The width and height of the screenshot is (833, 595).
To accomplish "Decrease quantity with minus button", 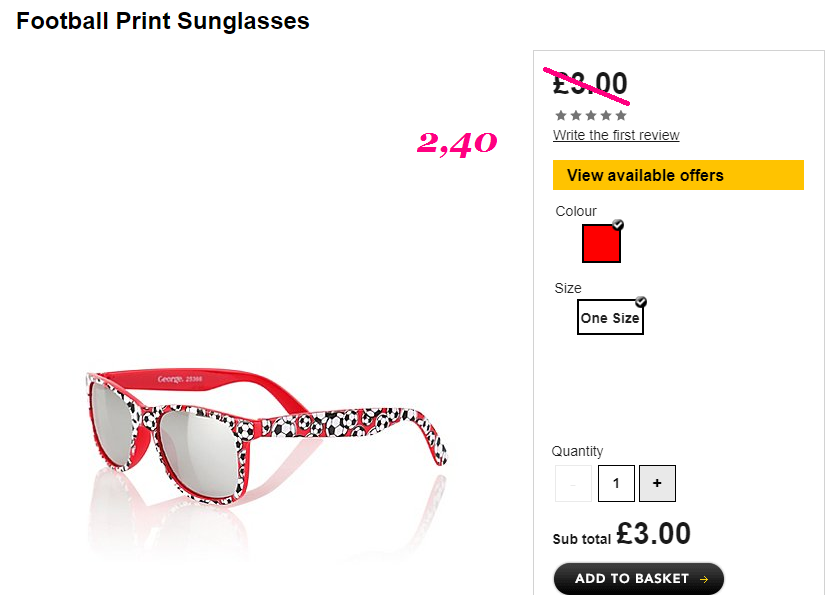I will (x=573, y=483).
